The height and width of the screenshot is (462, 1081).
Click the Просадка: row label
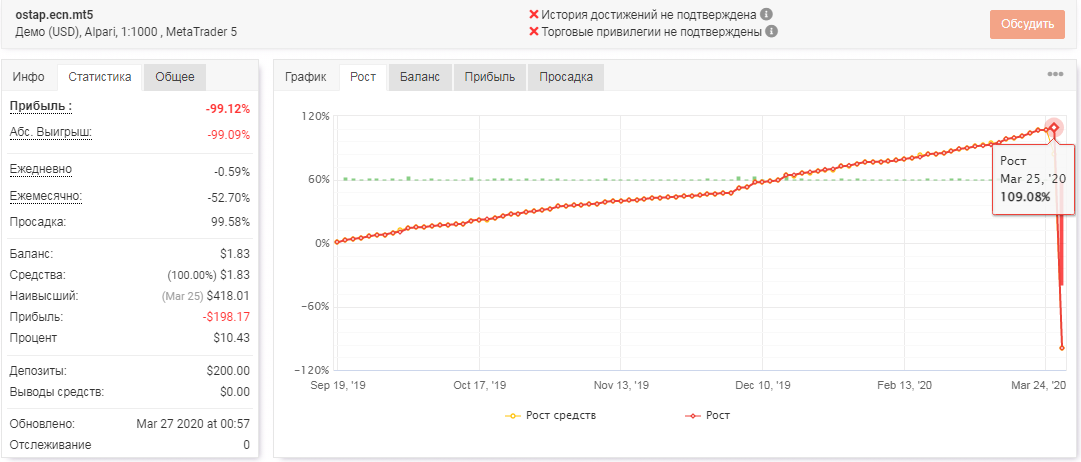point(37,222)
